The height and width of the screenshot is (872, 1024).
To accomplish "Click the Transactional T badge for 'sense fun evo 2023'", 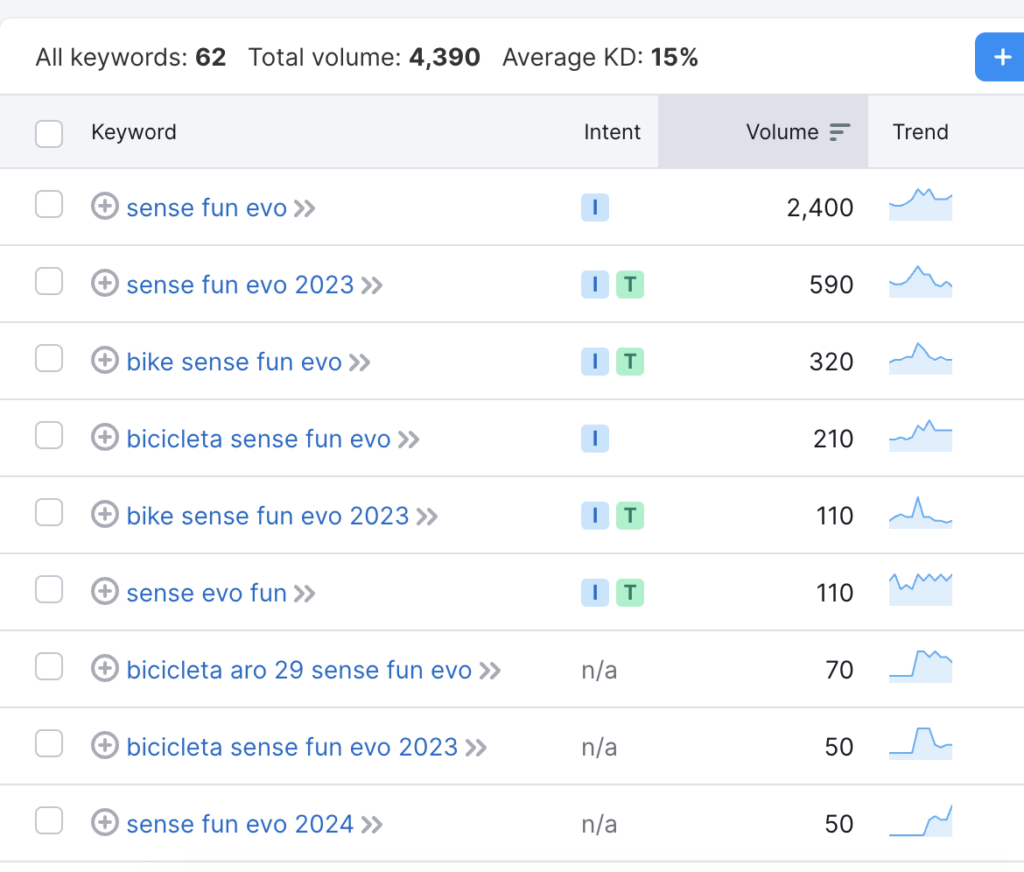I will (x=630, y=285).
